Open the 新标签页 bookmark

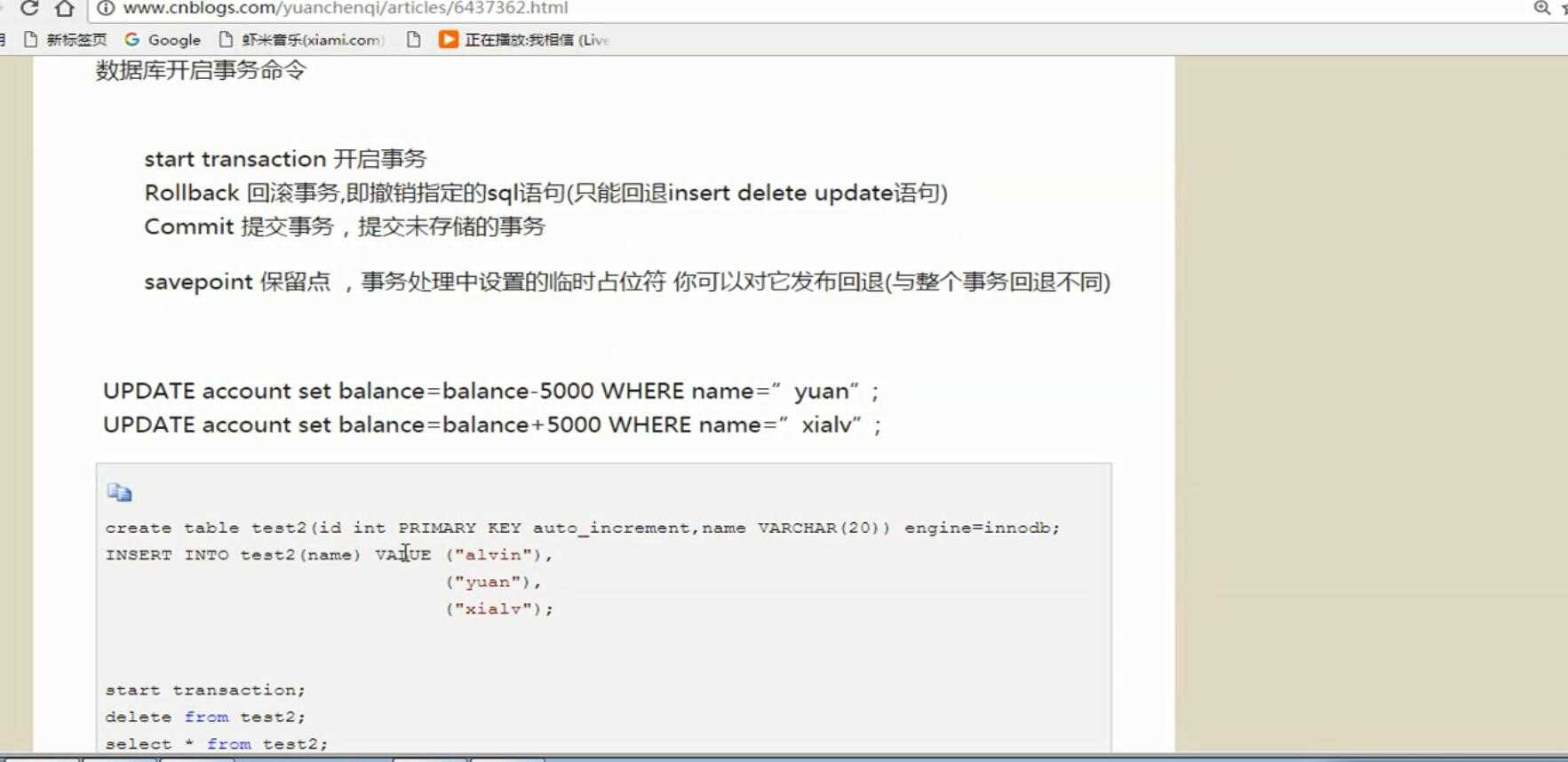[x=65, y=40]
